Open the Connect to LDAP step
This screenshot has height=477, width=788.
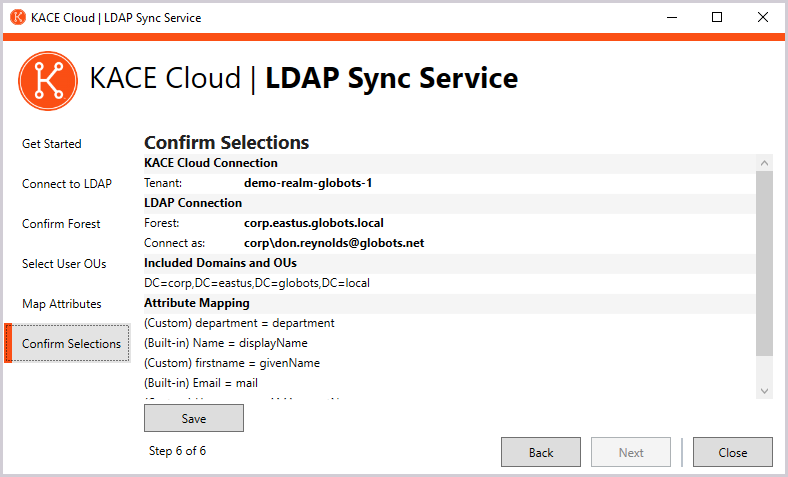point(67,184)
